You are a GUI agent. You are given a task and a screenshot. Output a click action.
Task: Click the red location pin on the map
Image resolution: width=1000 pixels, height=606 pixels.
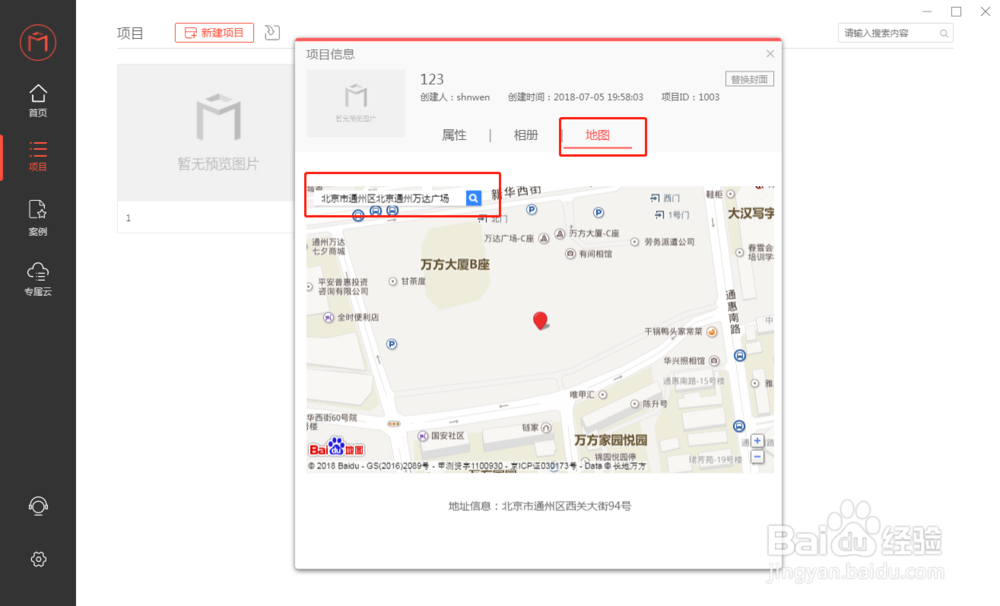point(540,320)
